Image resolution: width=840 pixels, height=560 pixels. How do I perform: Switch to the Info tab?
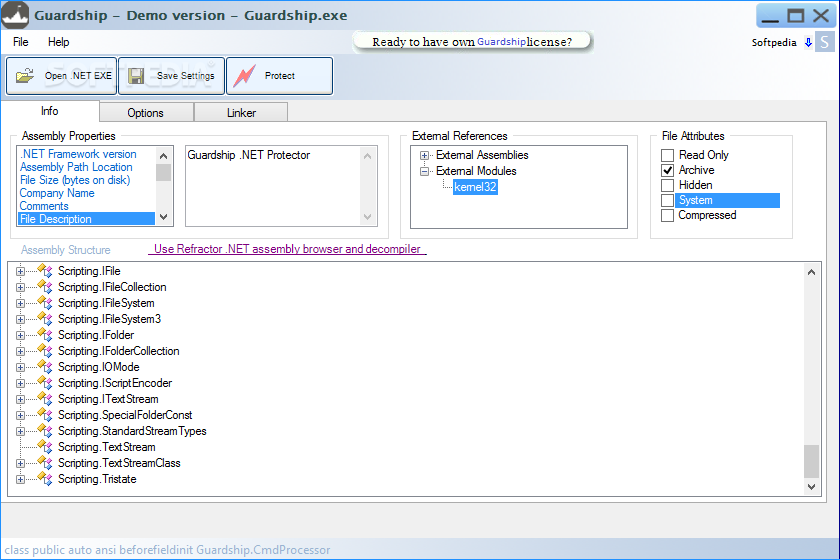[x=50, y=111]
